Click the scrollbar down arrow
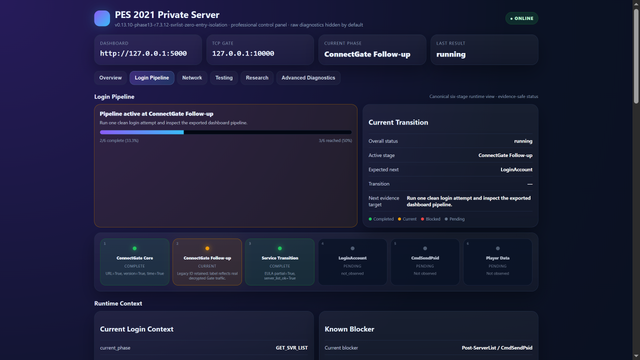The height and width of the screenshot is (360, 640). click(636, 356)
